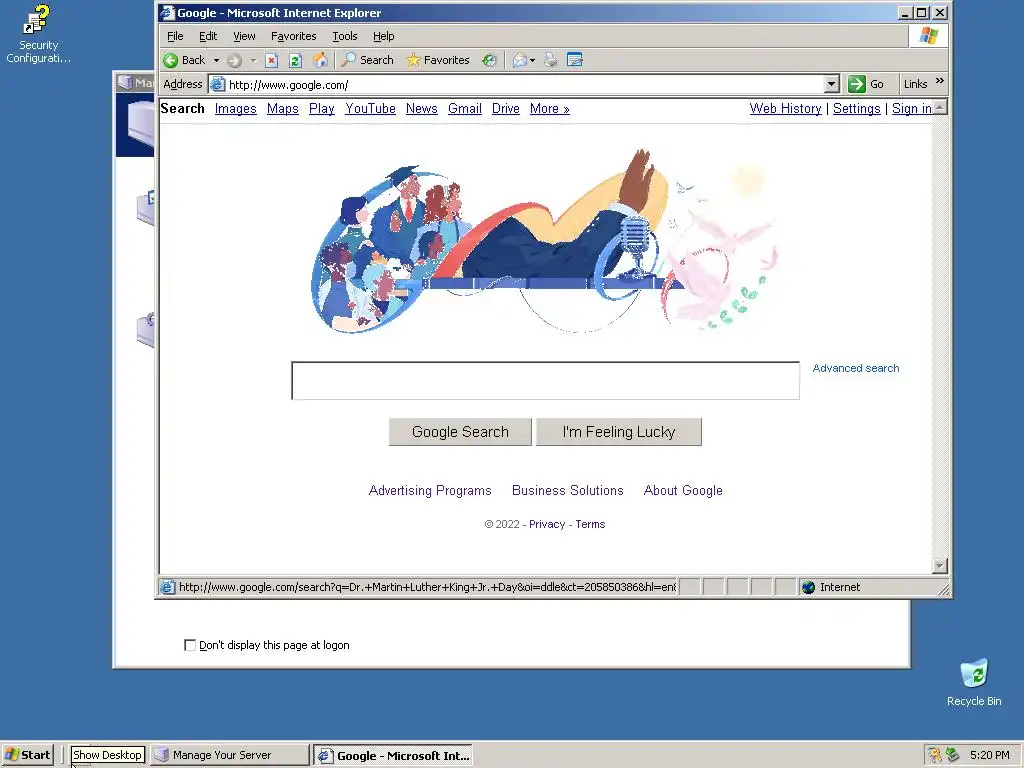
Task: Click the Forward navigation arrow
Action: pos(234,61)
